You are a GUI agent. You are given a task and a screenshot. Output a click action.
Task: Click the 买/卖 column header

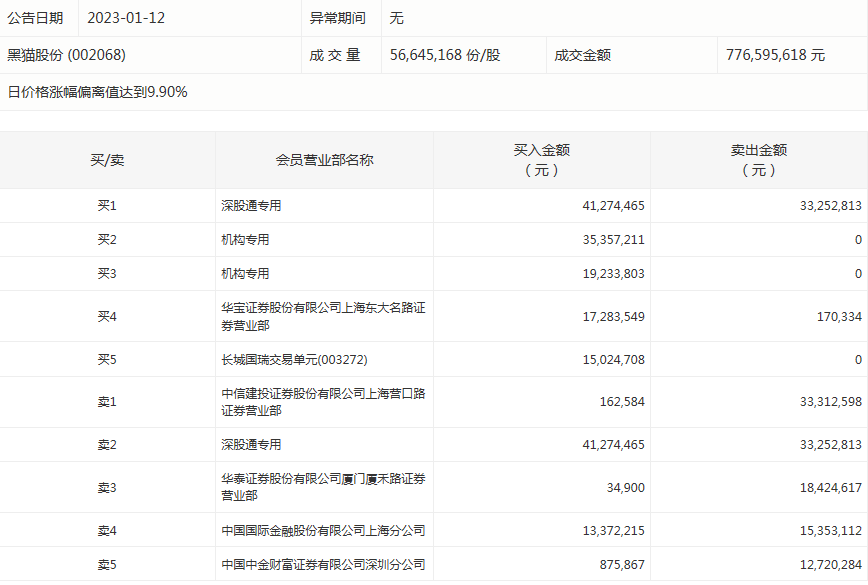(x=107, y=160)
